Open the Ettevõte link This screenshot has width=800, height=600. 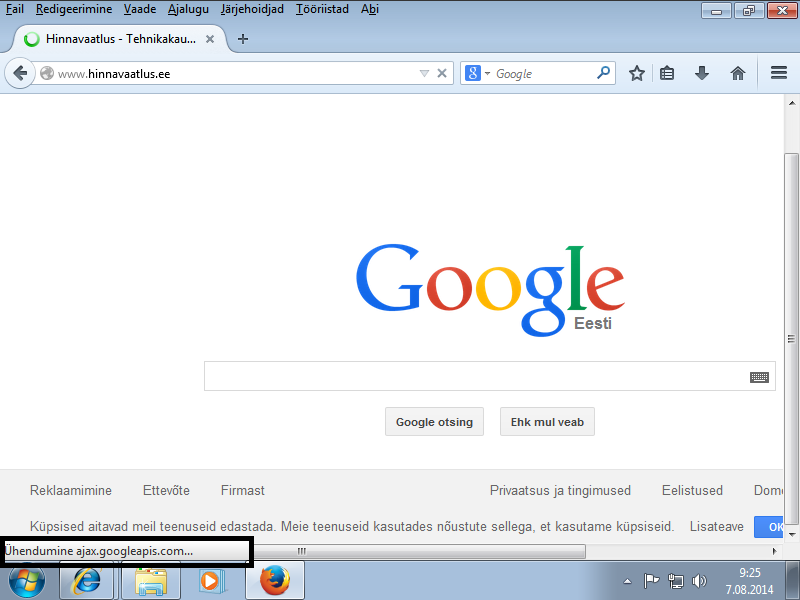tap(166, 490)
